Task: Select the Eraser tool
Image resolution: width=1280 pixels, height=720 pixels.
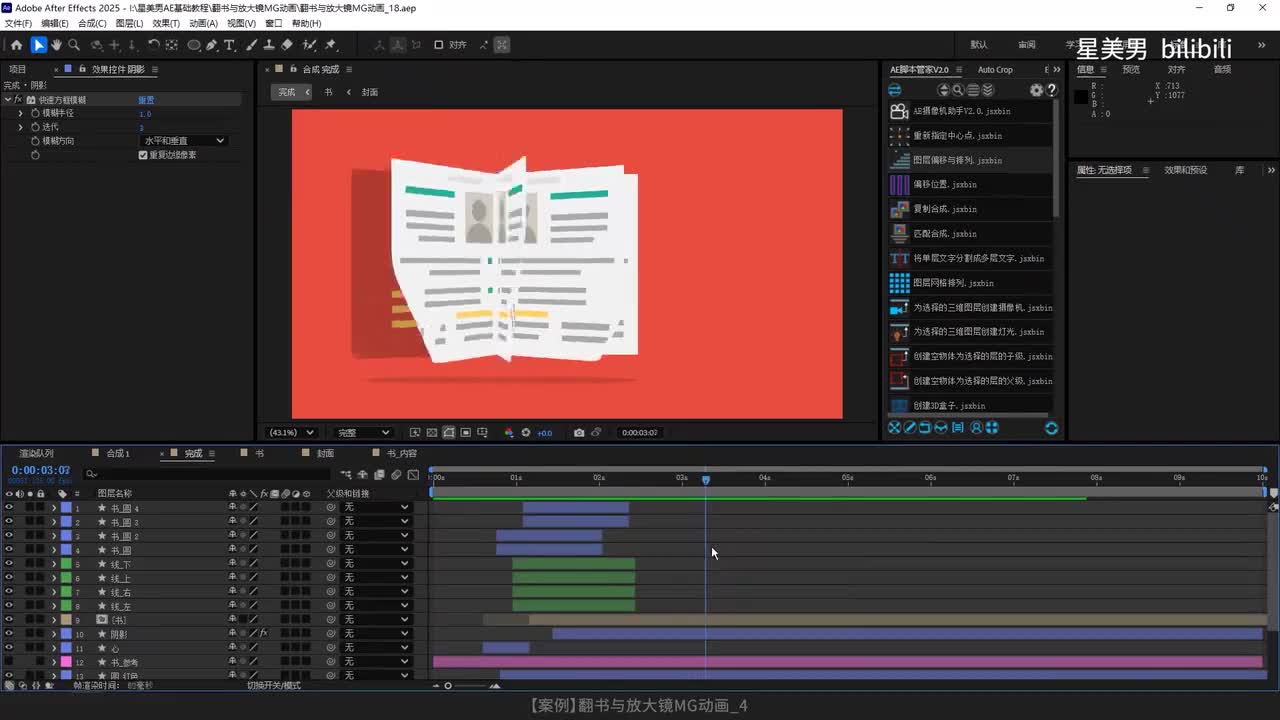Action: tap(287, 45)
